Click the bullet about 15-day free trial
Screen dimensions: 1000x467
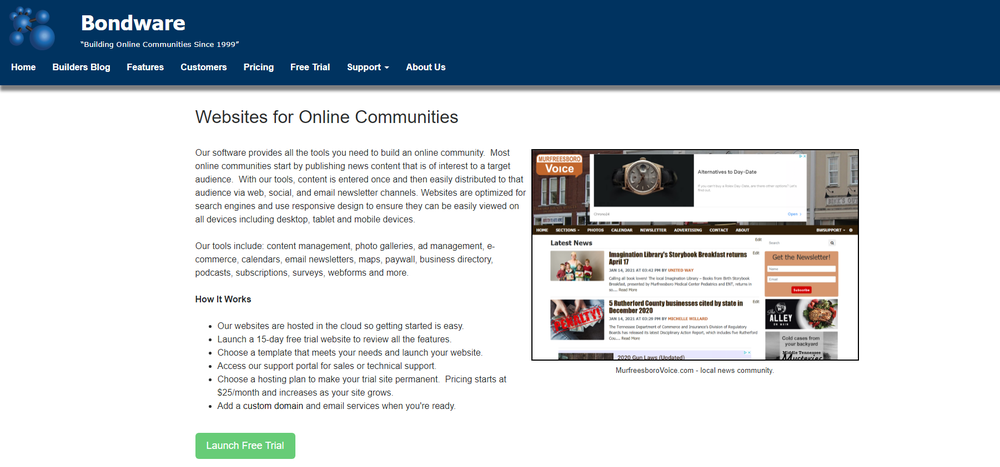click(x=334, y=339)
